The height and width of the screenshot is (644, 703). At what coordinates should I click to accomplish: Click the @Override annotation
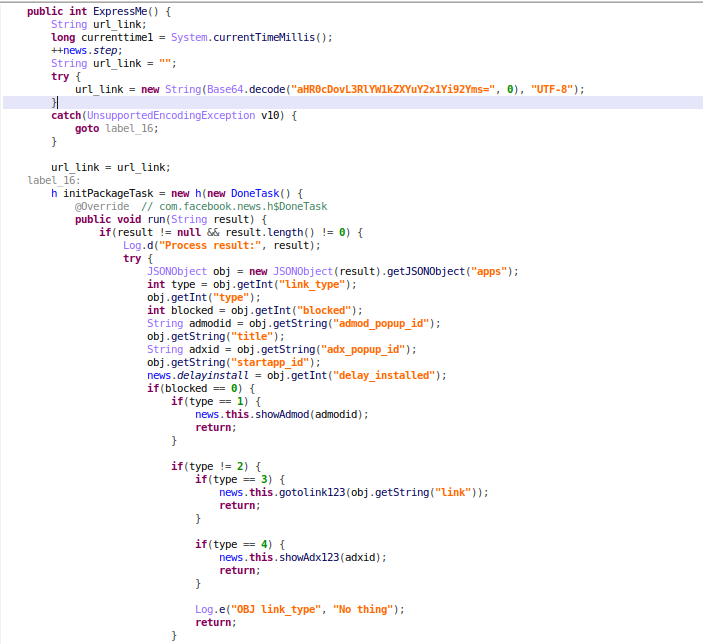point(103,206)
